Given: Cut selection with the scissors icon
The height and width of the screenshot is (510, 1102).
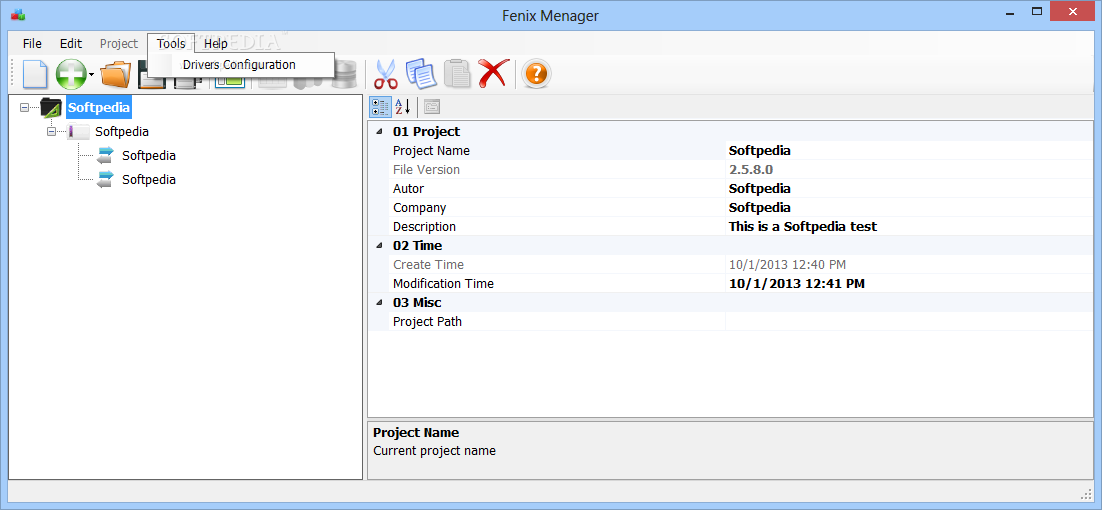Looking at the screenshot, I should pos(386,73).
